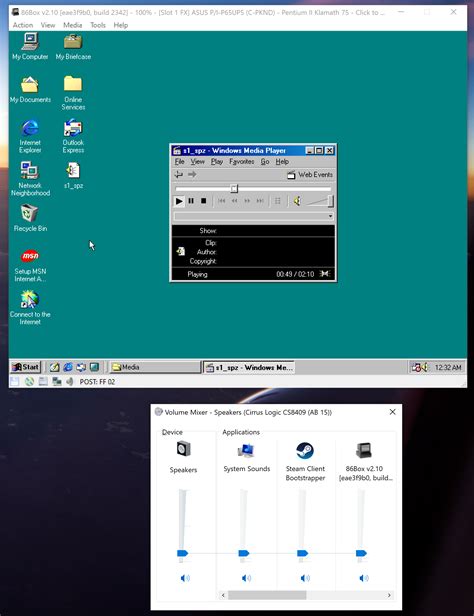
Task: Open 86Box Action menu
Action: coord(23,25)
